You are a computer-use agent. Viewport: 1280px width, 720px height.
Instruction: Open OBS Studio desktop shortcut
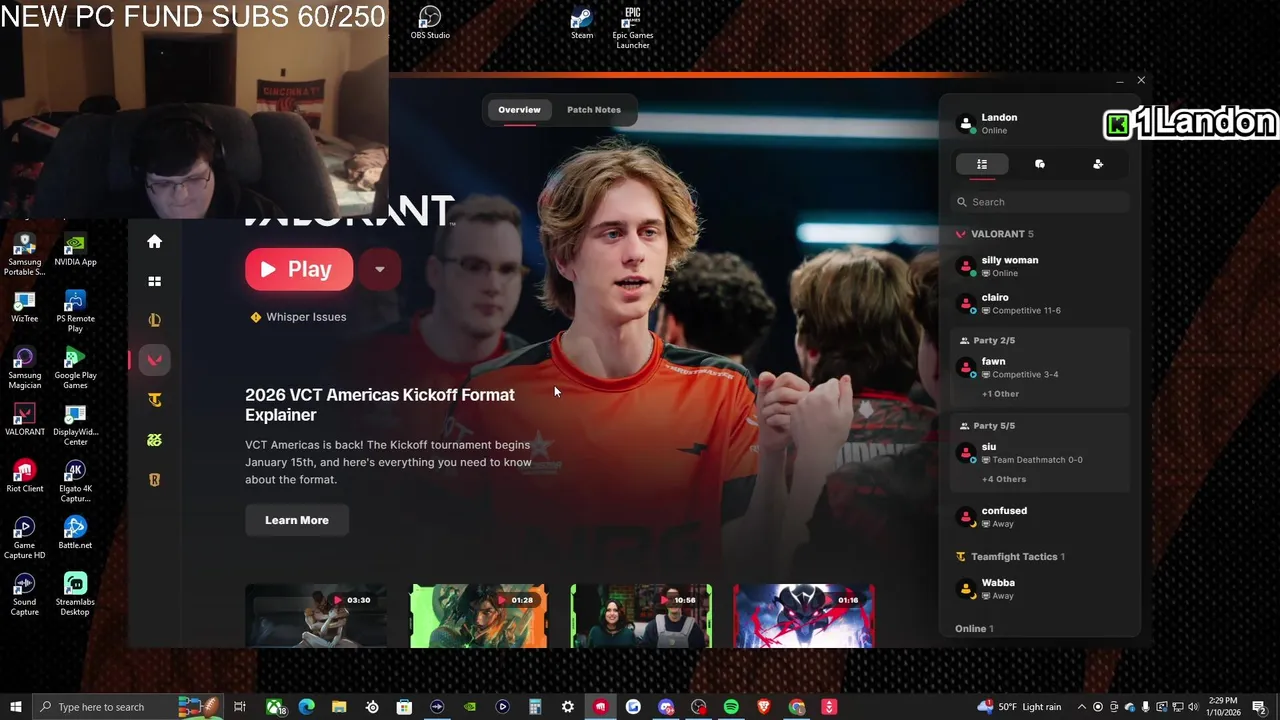tap(430, 23)
